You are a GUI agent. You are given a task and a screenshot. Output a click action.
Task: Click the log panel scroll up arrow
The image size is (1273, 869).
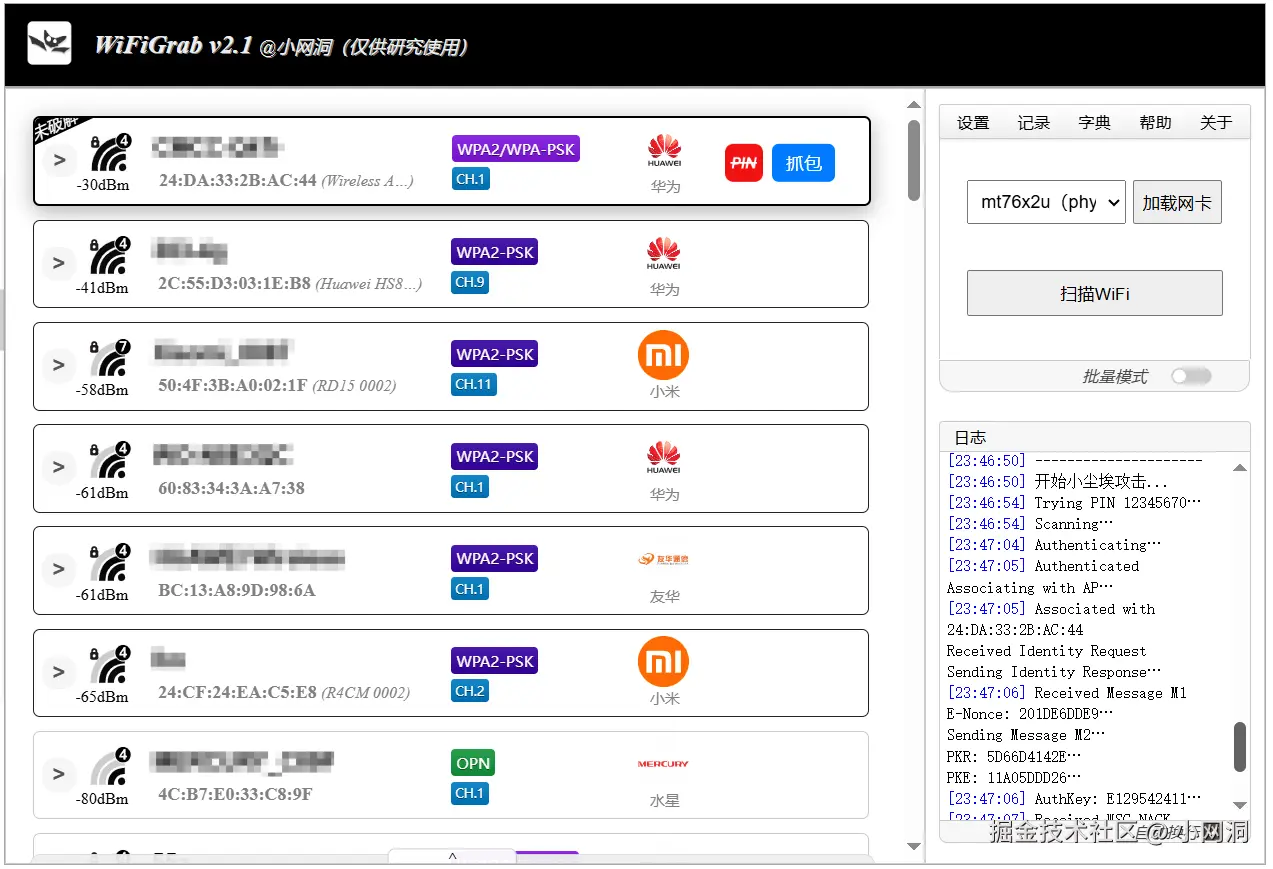tap(1240, 467)
